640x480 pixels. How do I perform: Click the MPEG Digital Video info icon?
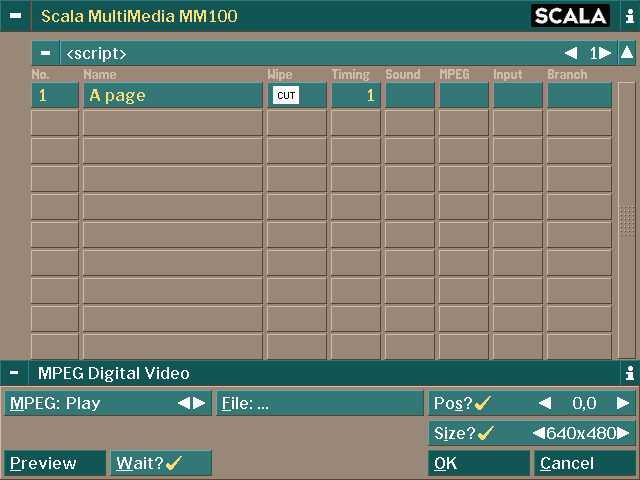click(629, 373)
